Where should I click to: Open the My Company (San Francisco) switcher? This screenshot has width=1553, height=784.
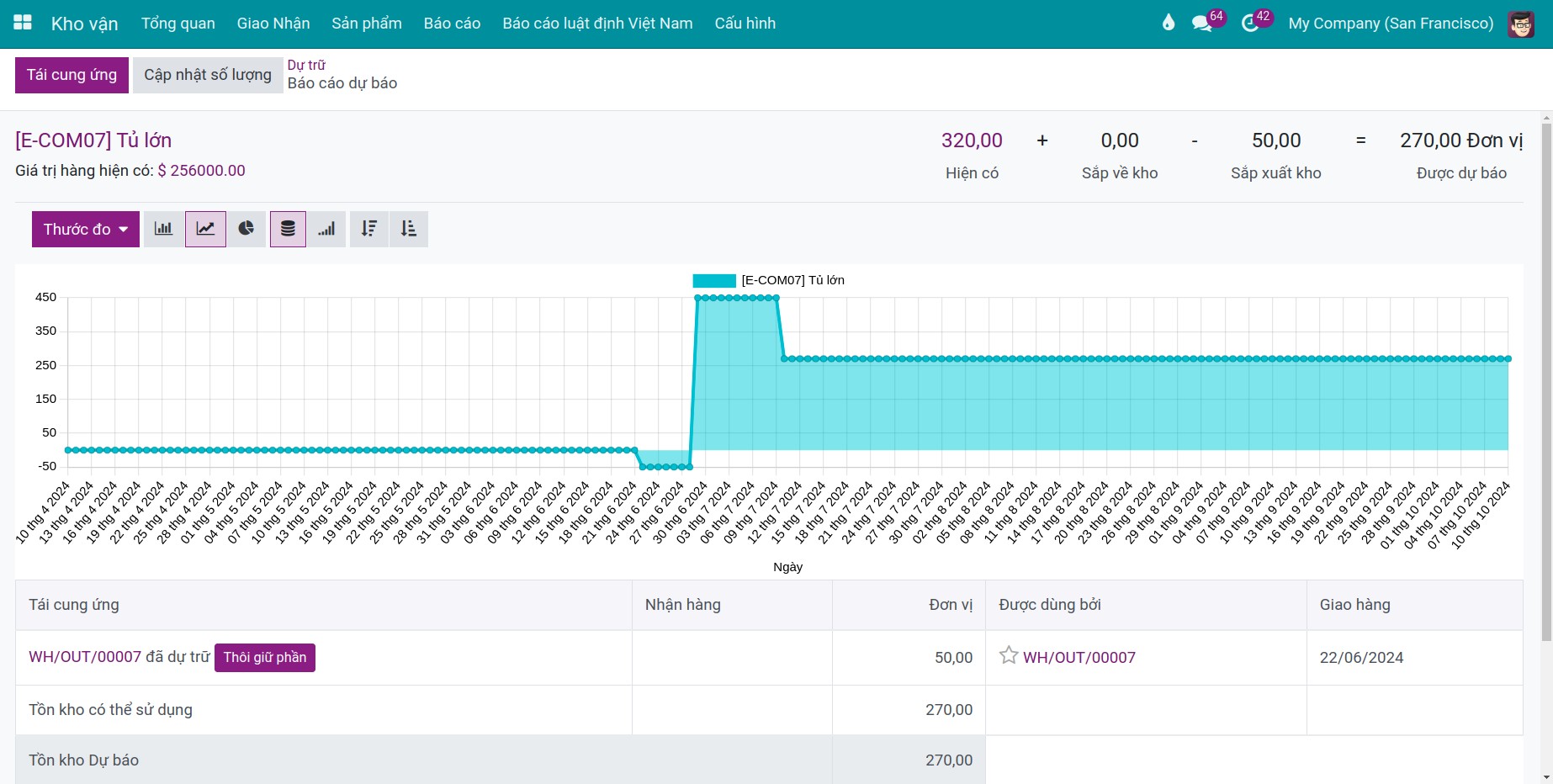(x=1391, y=24)
